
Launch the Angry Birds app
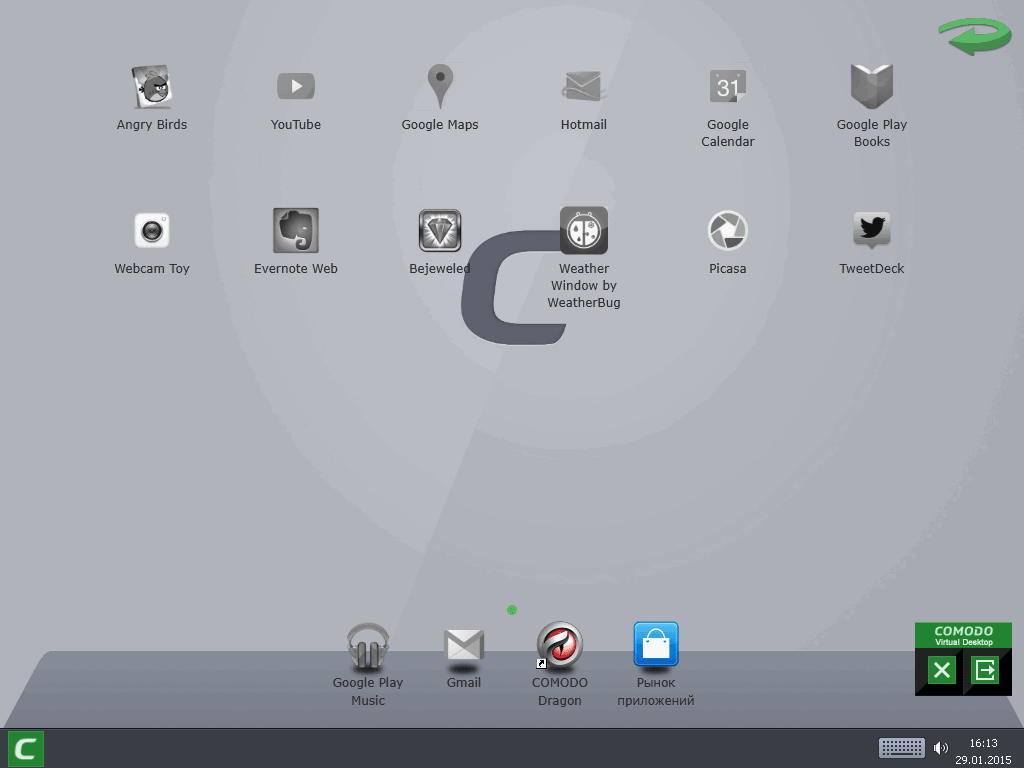151,86
